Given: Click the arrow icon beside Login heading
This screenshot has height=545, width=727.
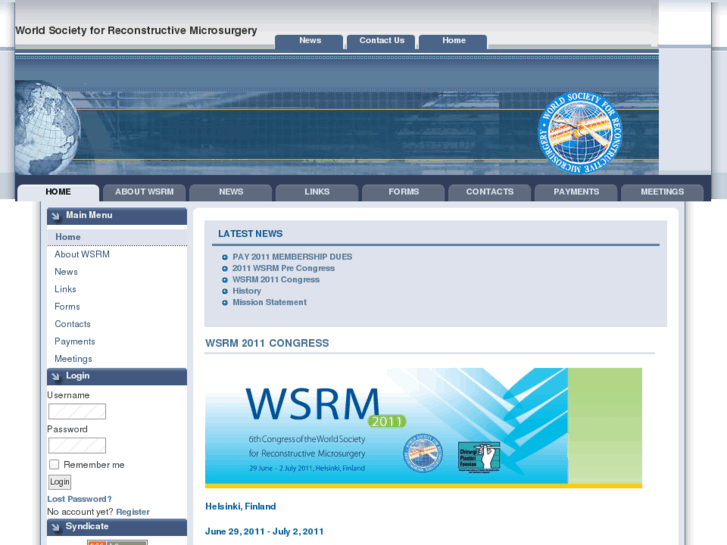Looking at the screenshot, I should coord(56,376).
